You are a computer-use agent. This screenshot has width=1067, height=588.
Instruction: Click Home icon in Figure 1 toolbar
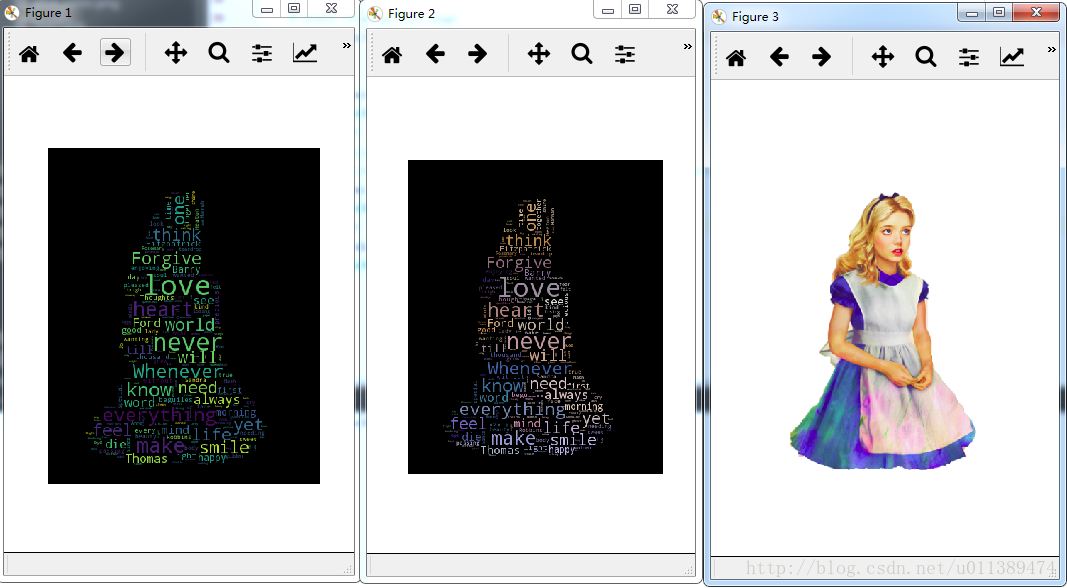29,53
